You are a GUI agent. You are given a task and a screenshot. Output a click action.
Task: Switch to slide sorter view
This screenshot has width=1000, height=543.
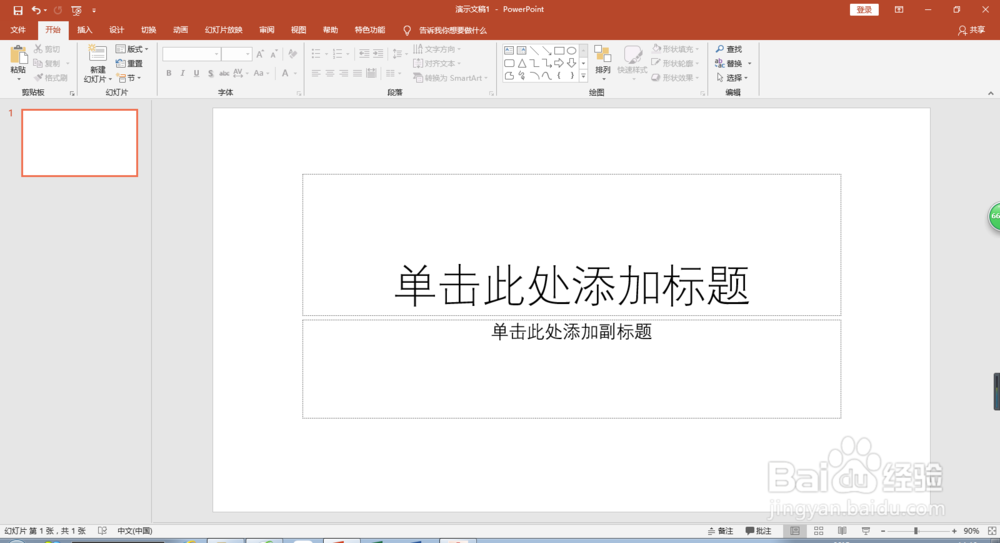(x=818, y=531)
